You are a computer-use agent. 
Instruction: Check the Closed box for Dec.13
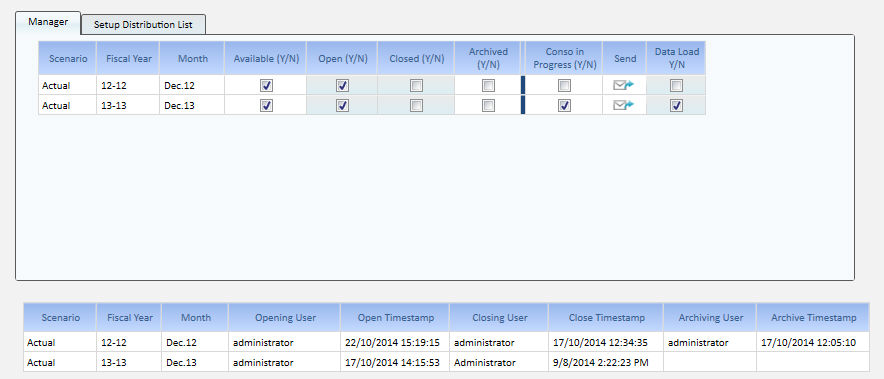click(416, 105)
